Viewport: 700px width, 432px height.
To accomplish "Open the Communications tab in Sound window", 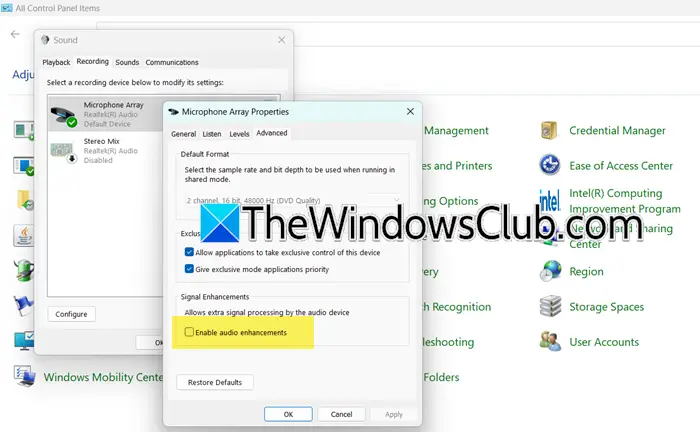I will pyautogui.click(x=172, y=62).
